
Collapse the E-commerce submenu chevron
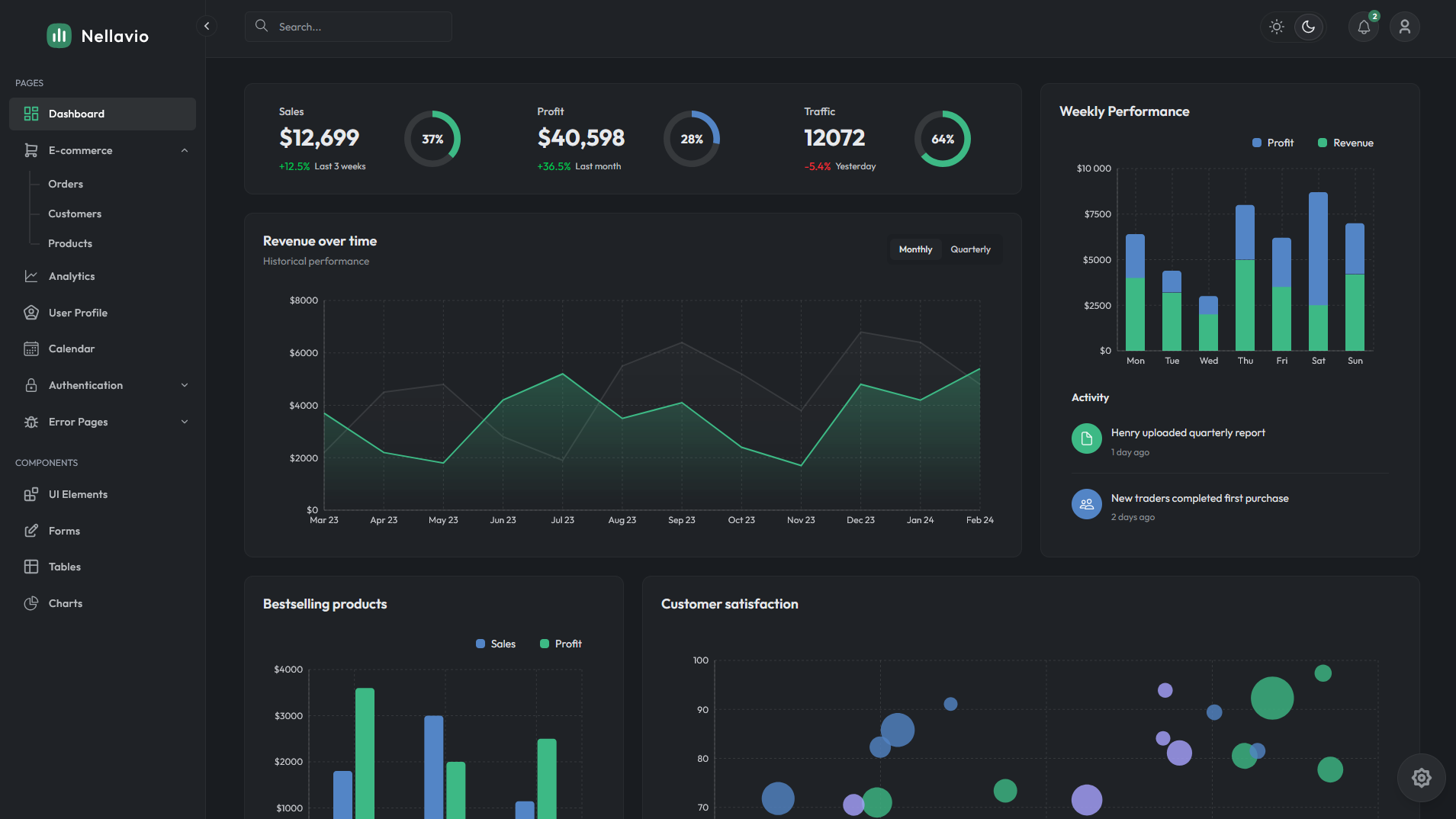(185, 150)
